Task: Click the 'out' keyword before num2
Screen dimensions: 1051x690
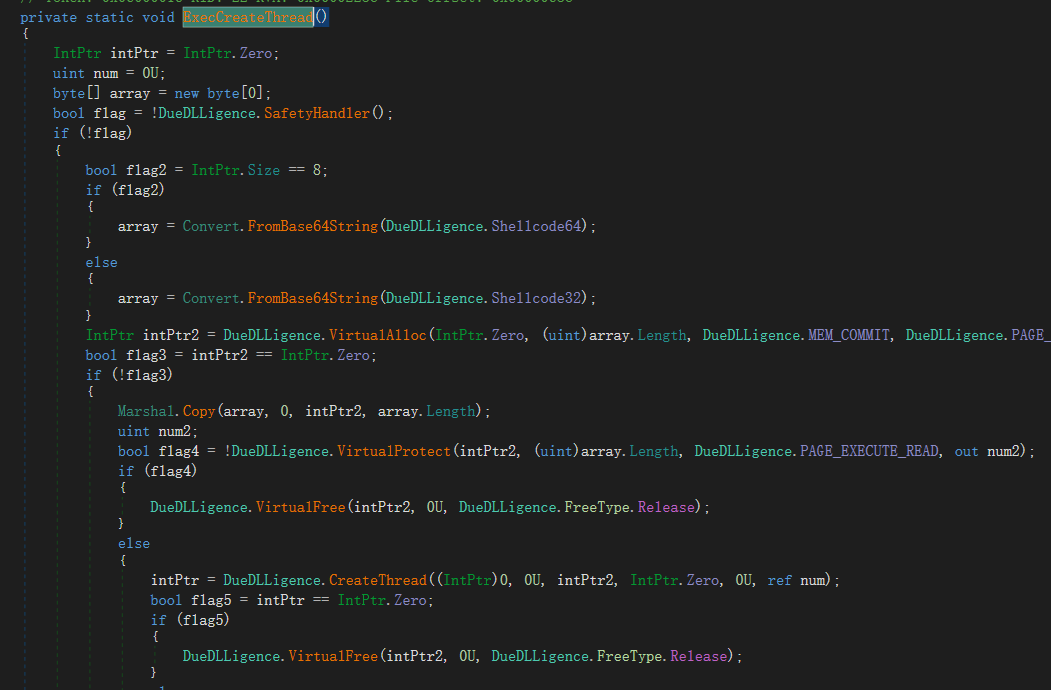Action: click(967, 451)
